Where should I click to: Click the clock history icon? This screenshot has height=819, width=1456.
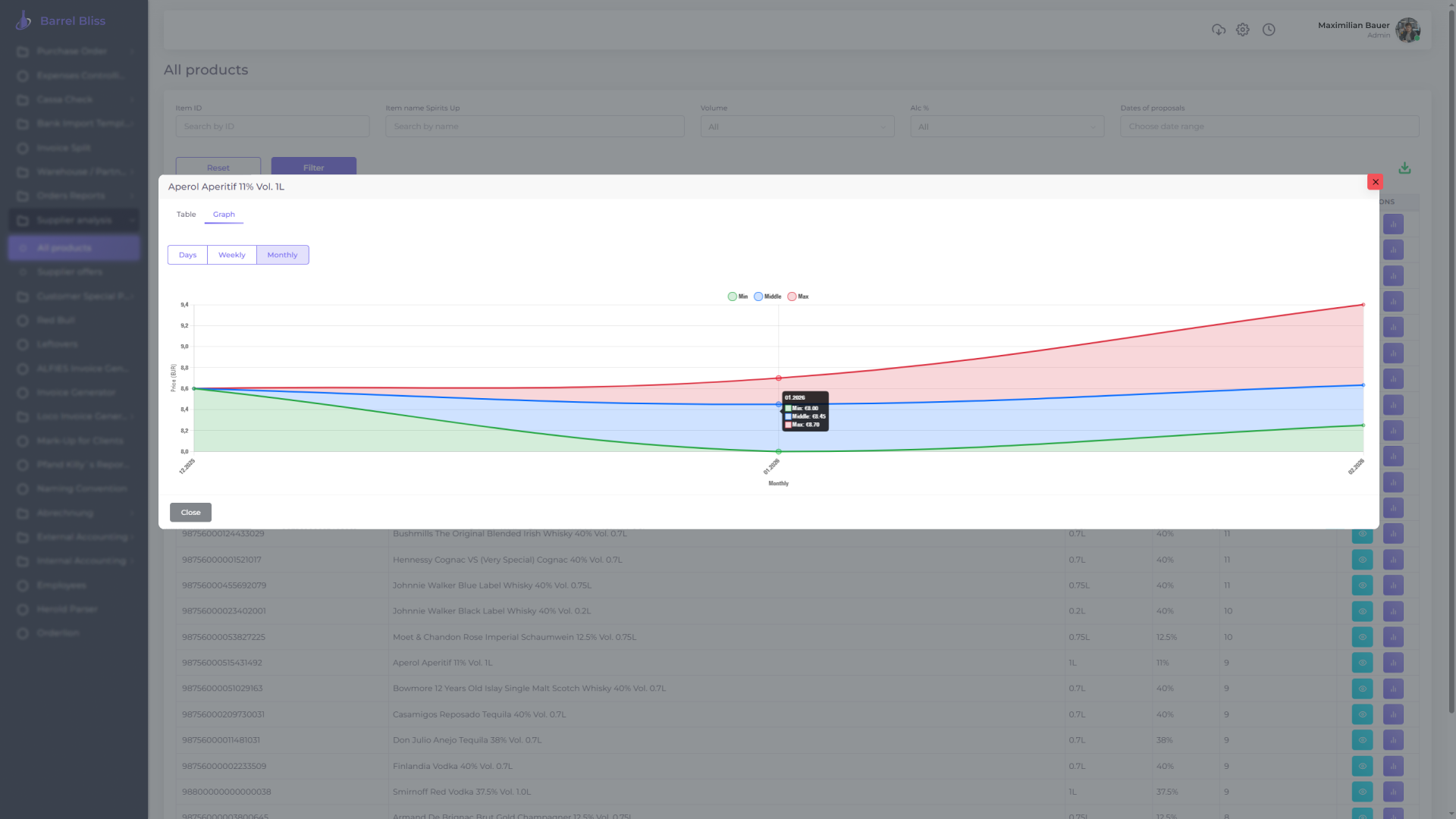tap(1269, 30)
